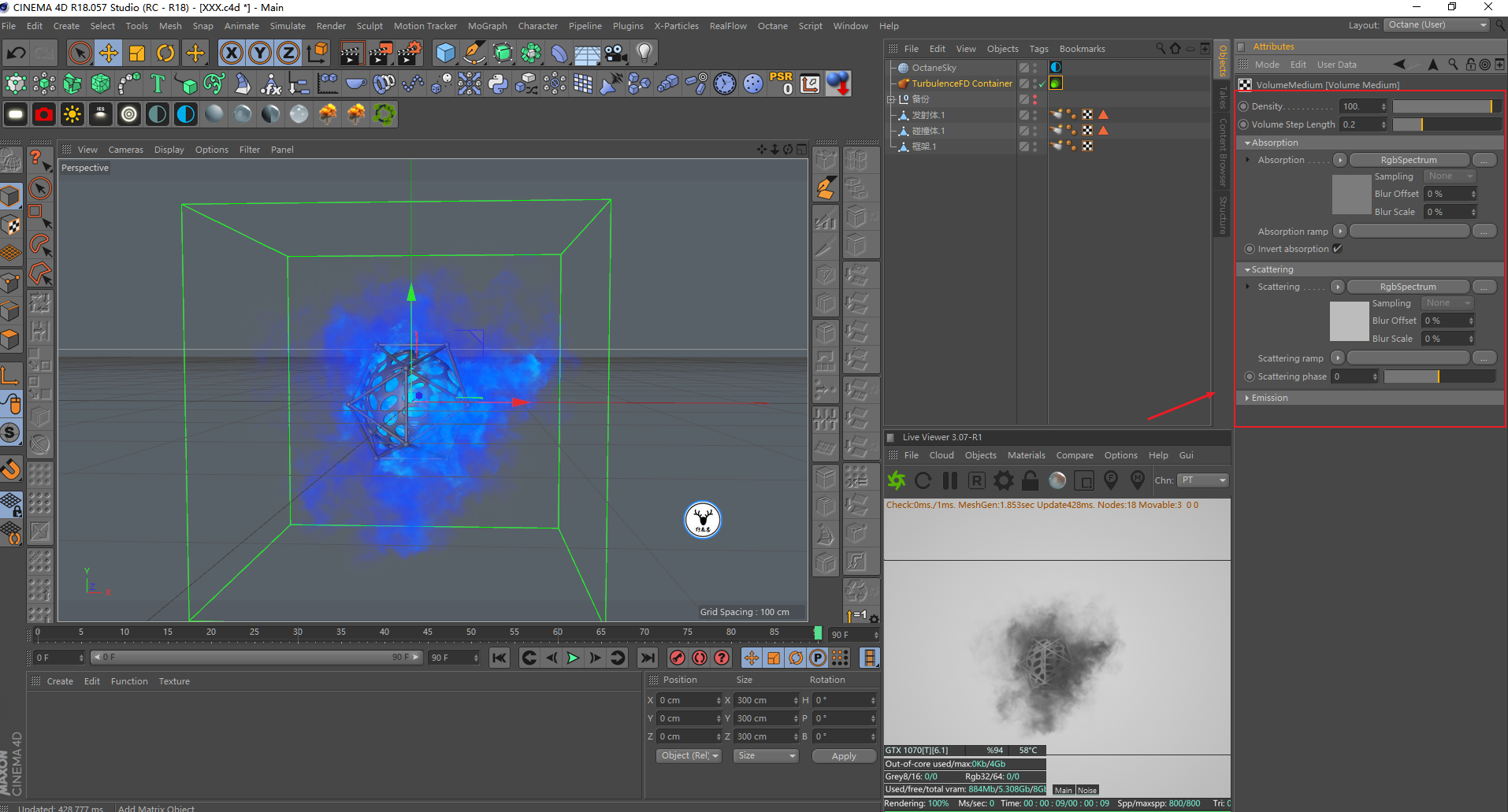Add a Cube primitive object
The width and height of the screenshot is (1508, 812).
[x=445, y=54]
